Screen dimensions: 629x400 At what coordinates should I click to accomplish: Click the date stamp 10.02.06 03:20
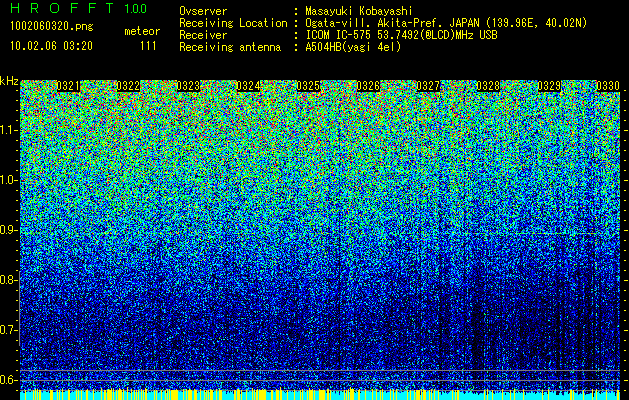pos(51,46)
